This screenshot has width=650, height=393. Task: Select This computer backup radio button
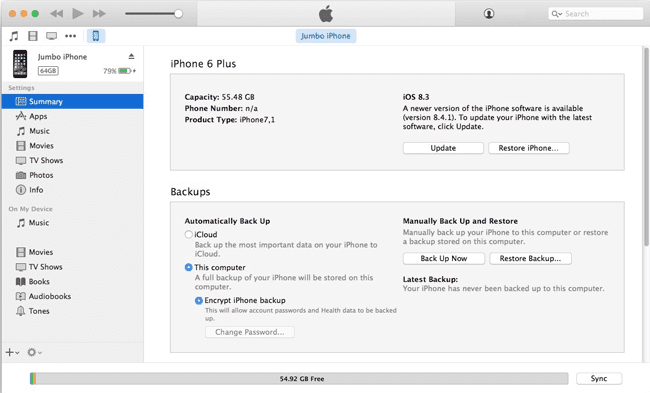point(189,267)
